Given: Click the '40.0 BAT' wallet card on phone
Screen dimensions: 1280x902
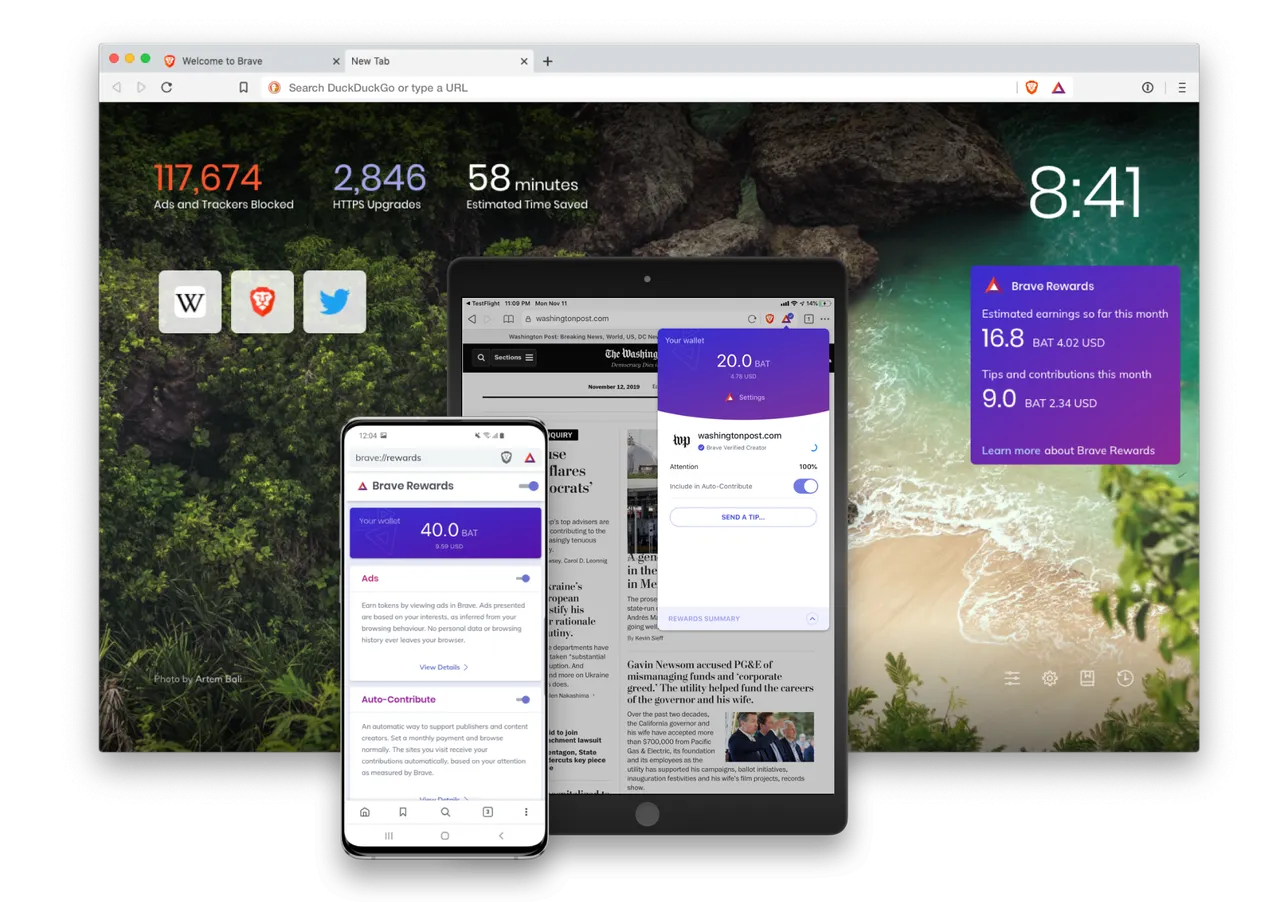Looking at the screenshot, I should [445, 533].
